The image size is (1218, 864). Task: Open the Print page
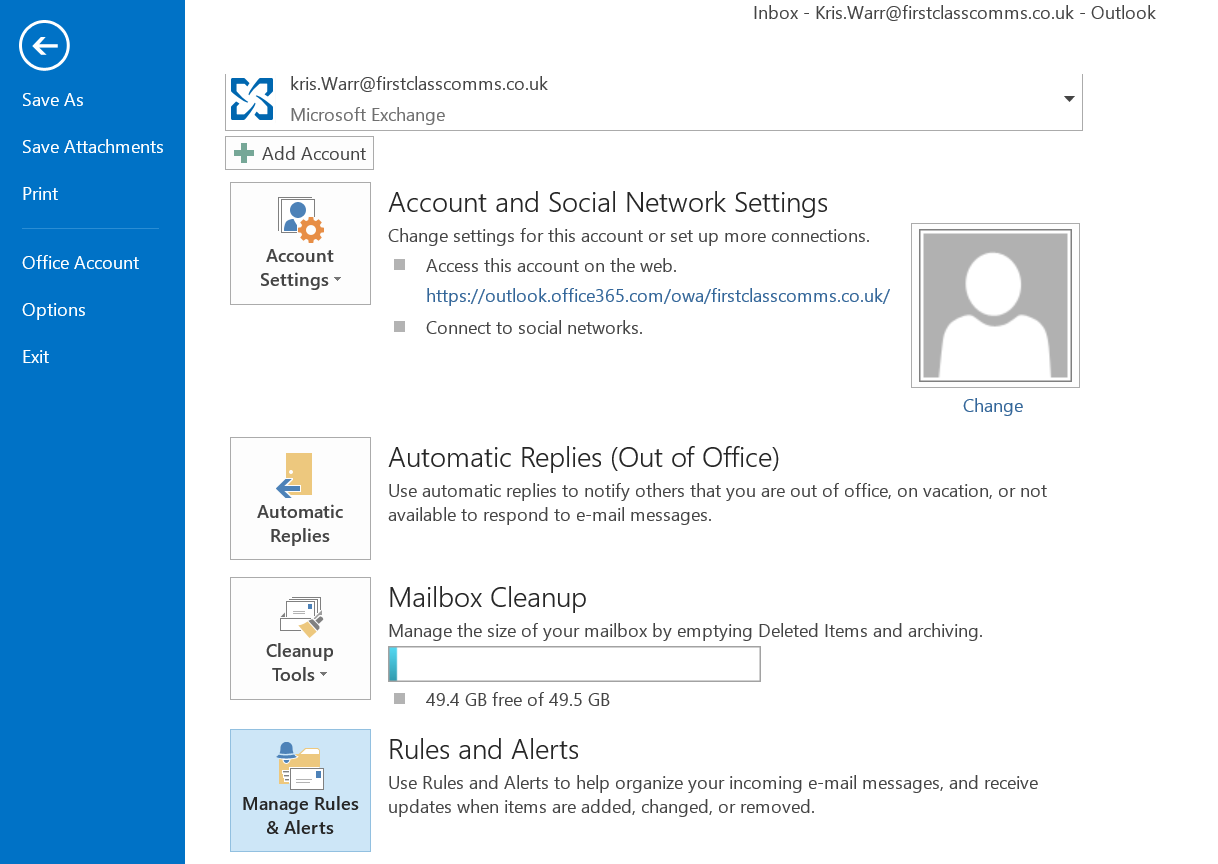pos(40,194)
